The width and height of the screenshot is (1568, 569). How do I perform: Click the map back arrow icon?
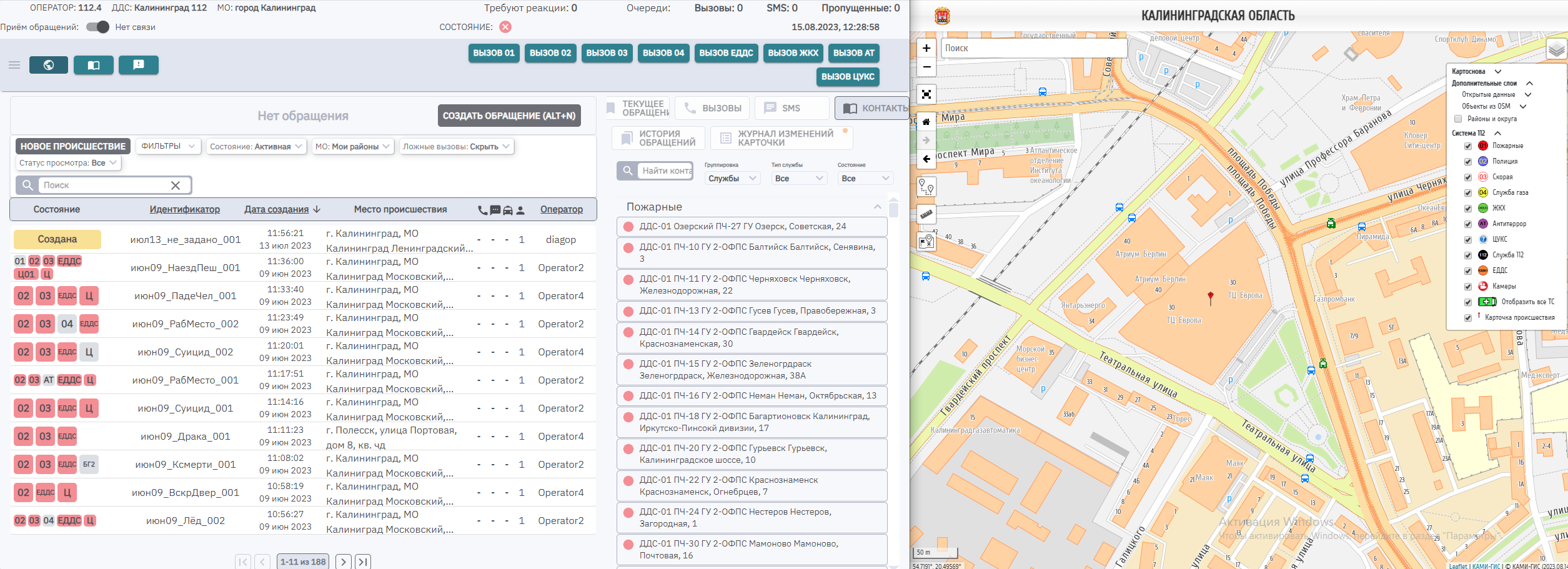pyautogui.click(x=926, y=159)
